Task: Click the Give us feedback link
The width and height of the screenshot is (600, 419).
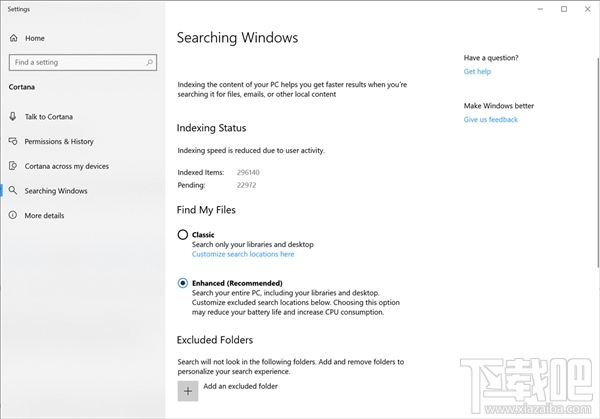Action: coord(491,119)
